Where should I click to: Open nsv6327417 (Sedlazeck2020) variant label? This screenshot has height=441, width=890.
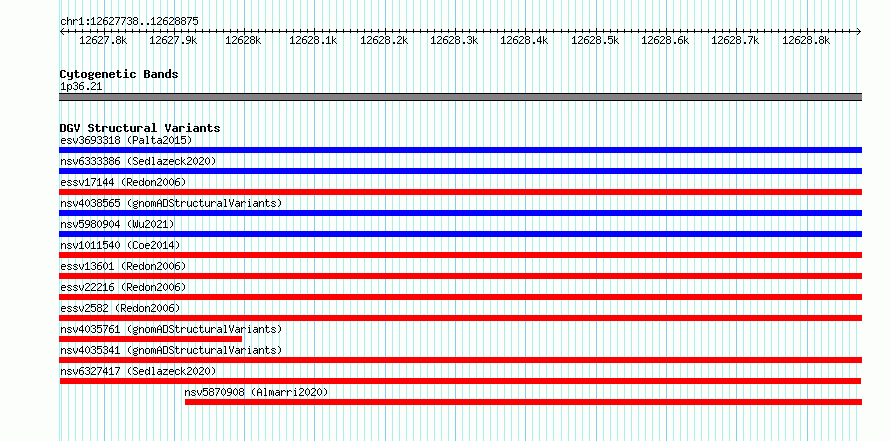[x=138, y=371]
